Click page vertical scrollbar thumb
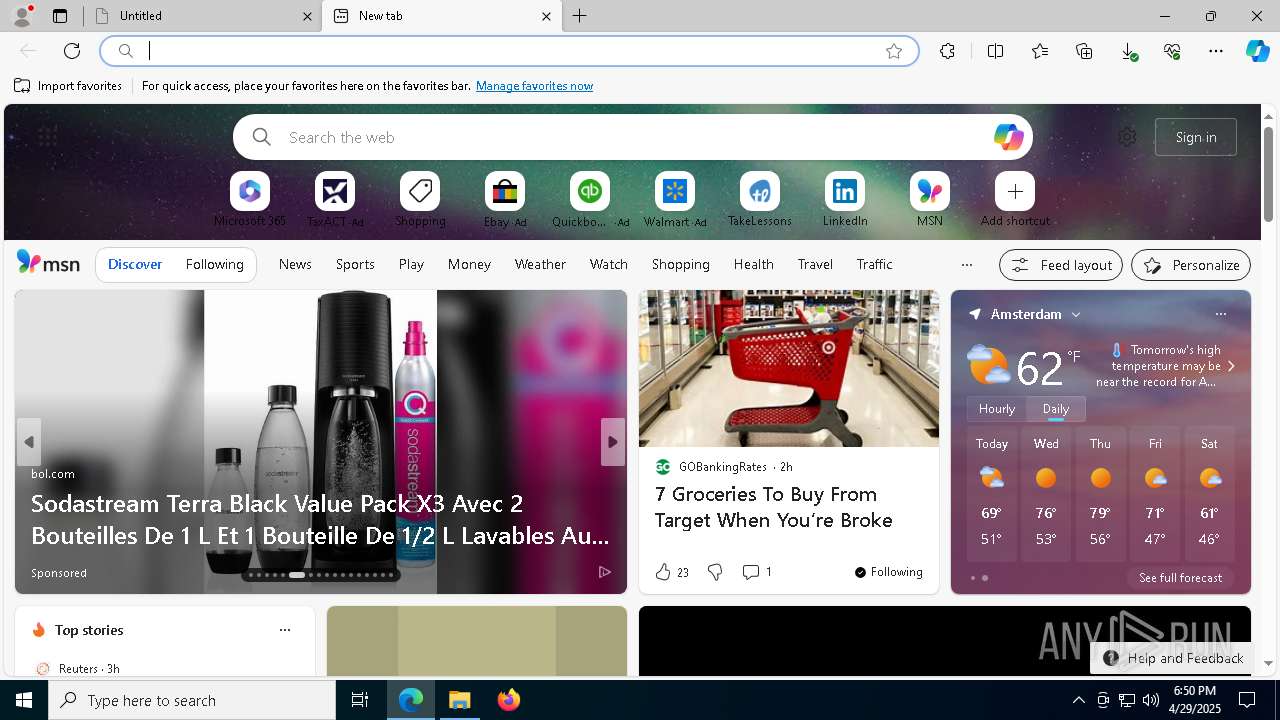This screenshot has width=1280, height=720. tap(1268, 175)
